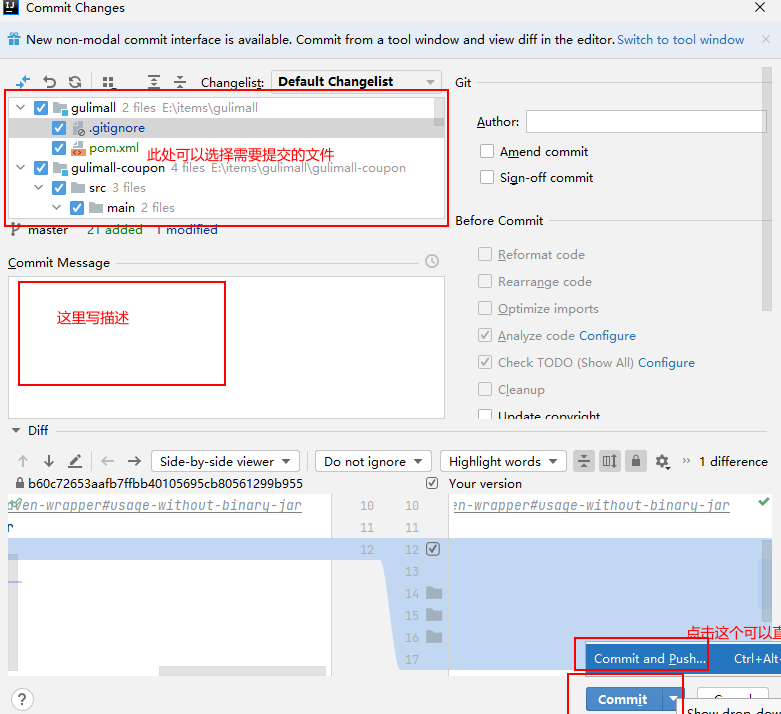The width and height of the screenshot is (781, 714).
Task: Click the folder icon at line 14
Action: [434, 593]
